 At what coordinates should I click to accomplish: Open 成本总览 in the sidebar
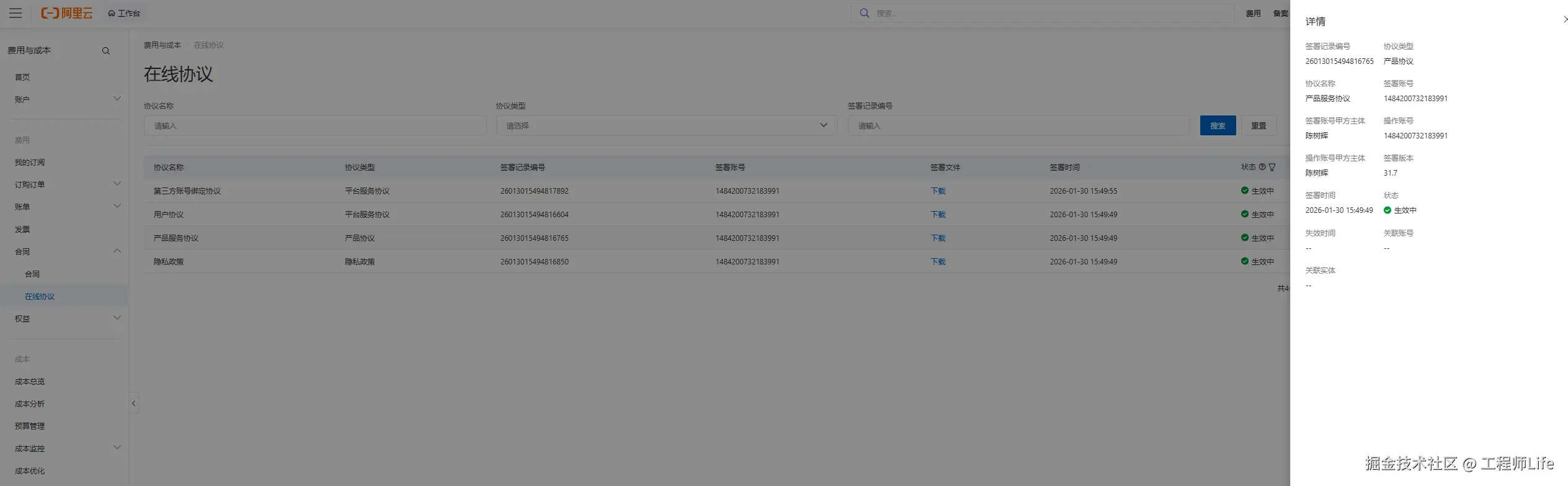(x=30, y=381)
